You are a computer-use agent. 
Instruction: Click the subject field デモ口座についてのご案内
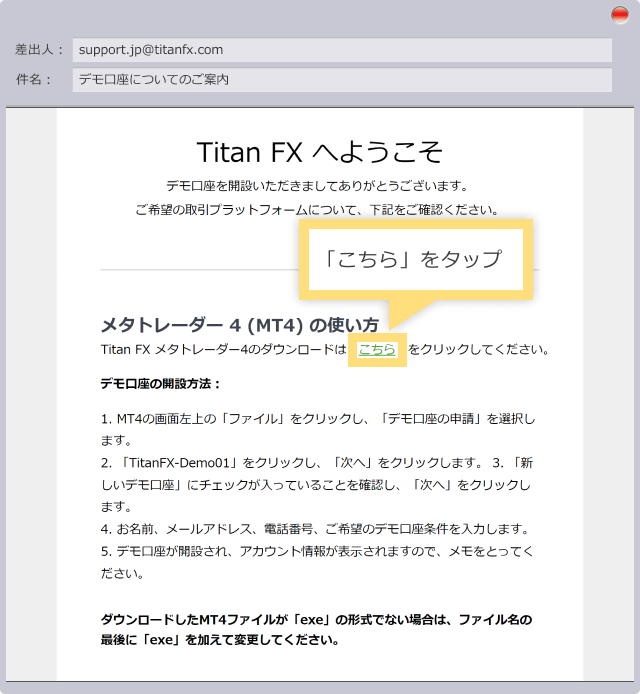(342, 80)
